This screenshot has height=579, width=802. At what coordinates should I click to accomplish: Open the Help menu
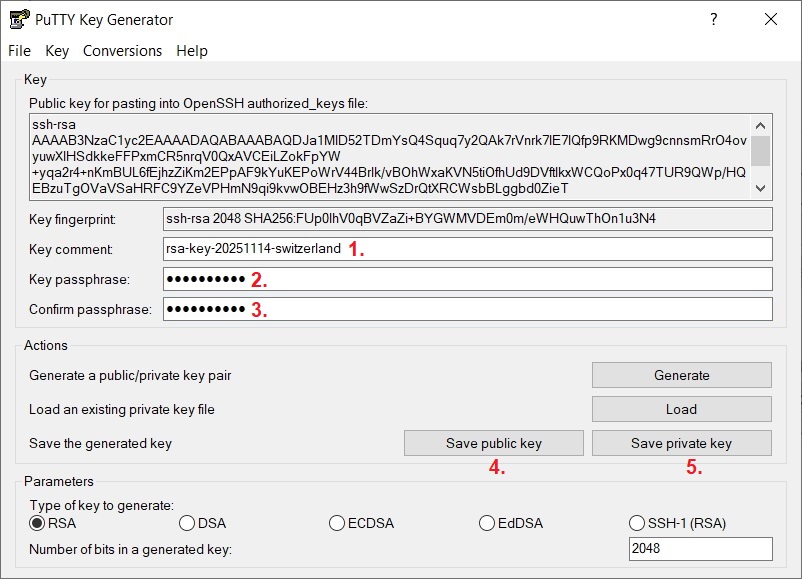point(192,51)
